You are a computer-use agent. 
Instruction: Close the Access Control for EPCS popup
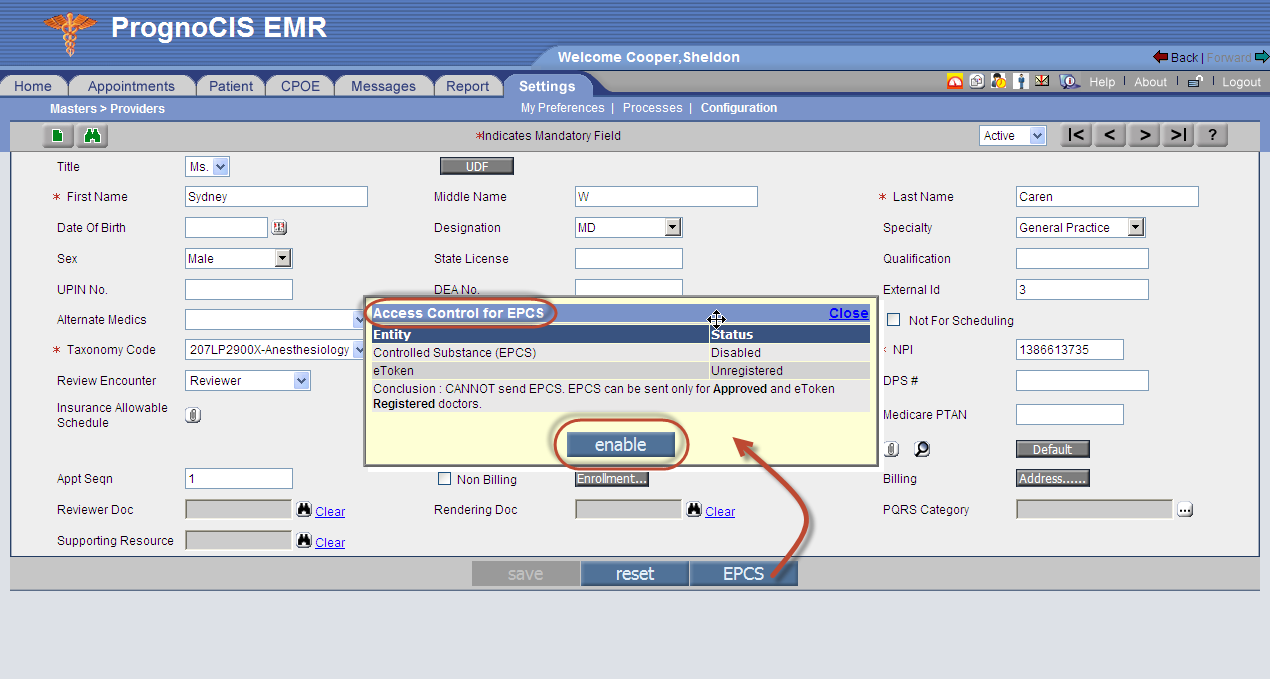click(x=848, y=313)
